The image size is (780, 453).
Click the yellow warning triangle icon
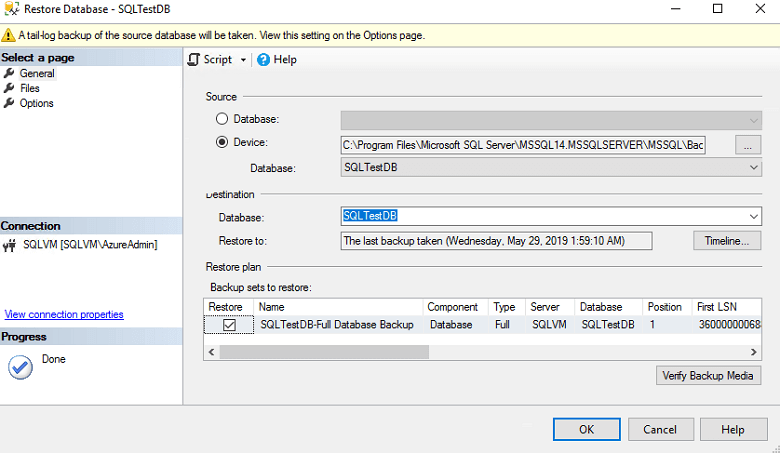tap(8, 35)
